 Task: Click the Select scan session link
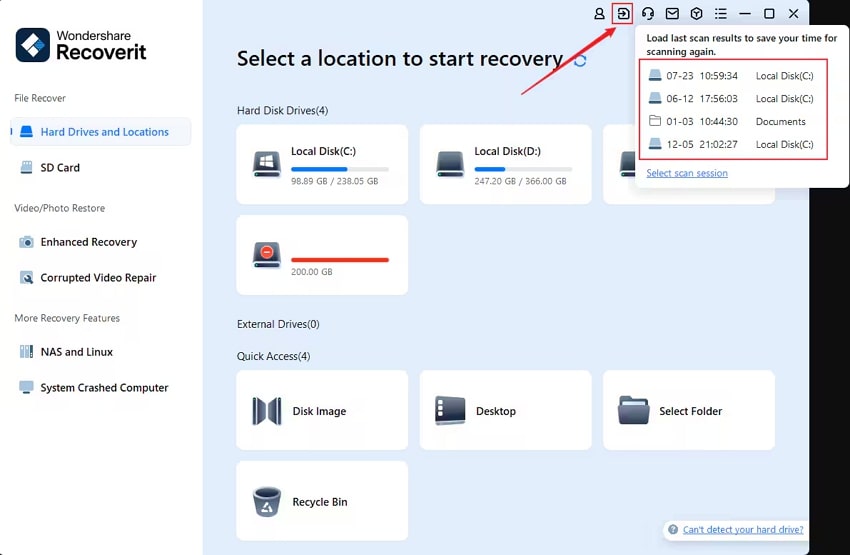[x=687, y=173]
